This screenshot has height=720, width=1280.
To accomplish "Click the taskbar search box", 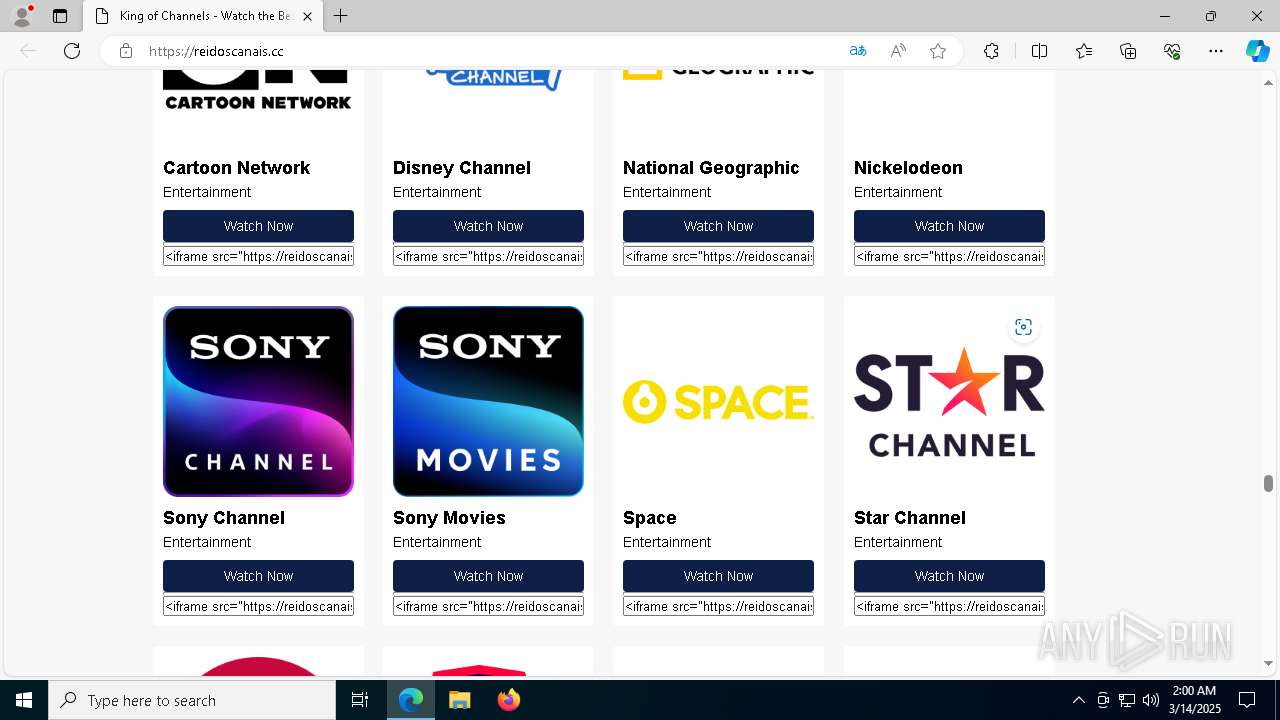I will (192, 700).
